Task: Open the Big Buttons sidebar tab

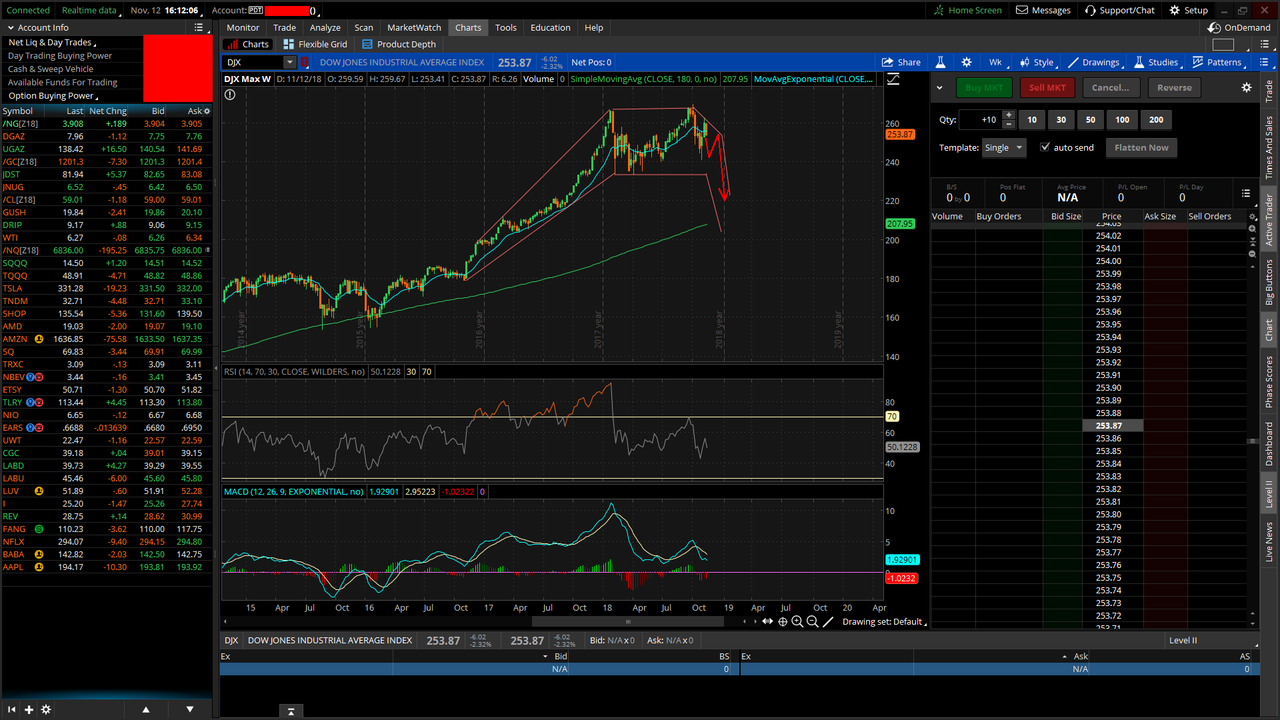Action: point(1270,282)
